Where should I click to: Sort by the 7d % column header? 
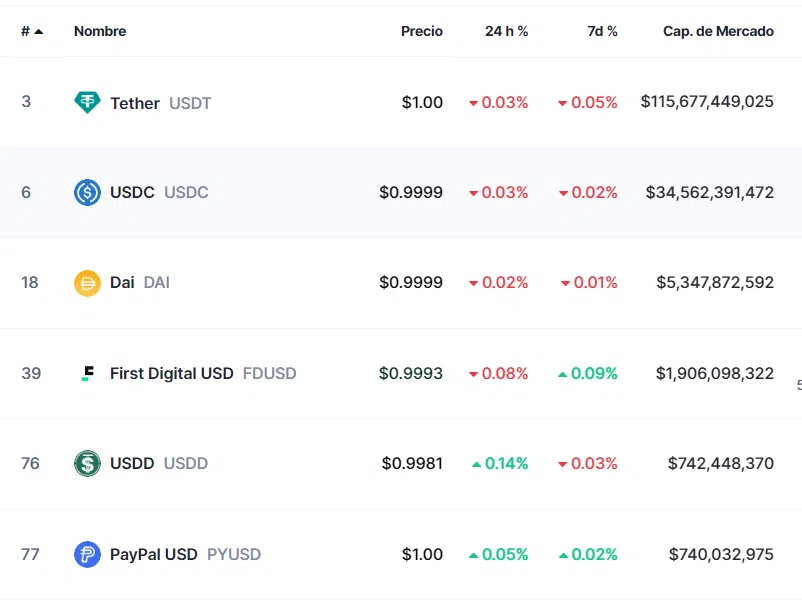[x=602, y=31]
